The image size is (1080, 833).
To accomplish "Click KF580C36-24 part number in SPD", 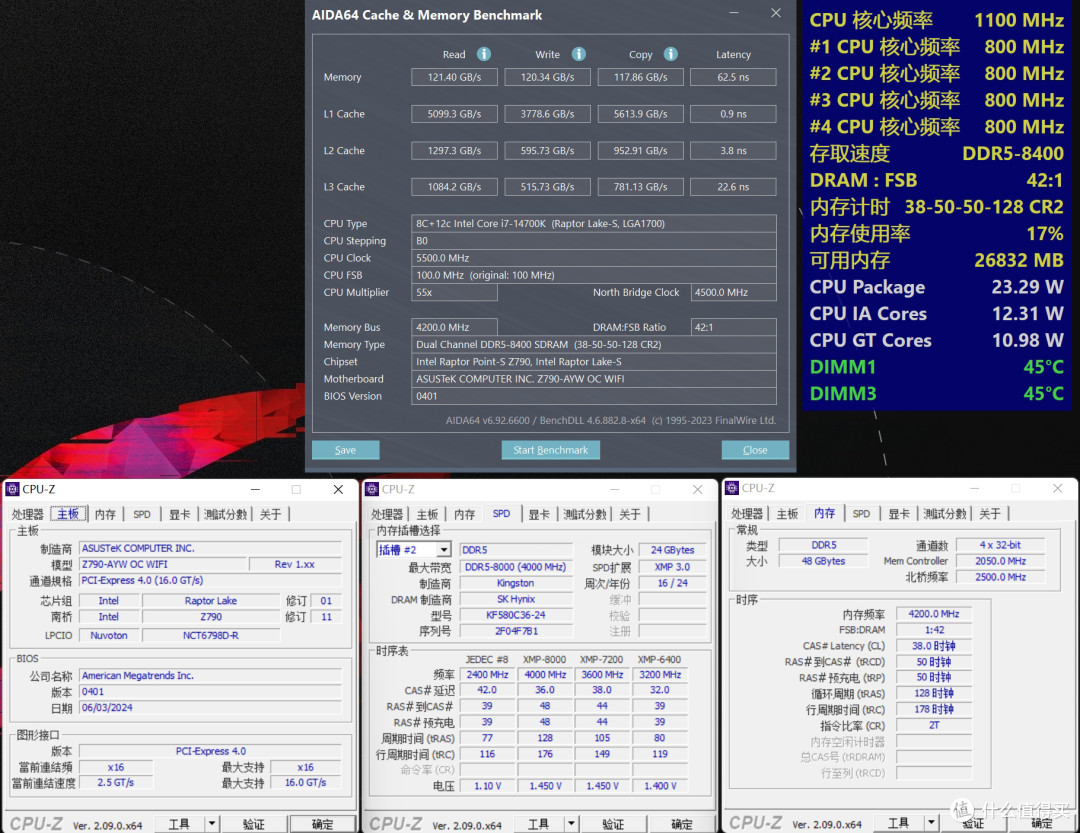I will click(516, 615).
